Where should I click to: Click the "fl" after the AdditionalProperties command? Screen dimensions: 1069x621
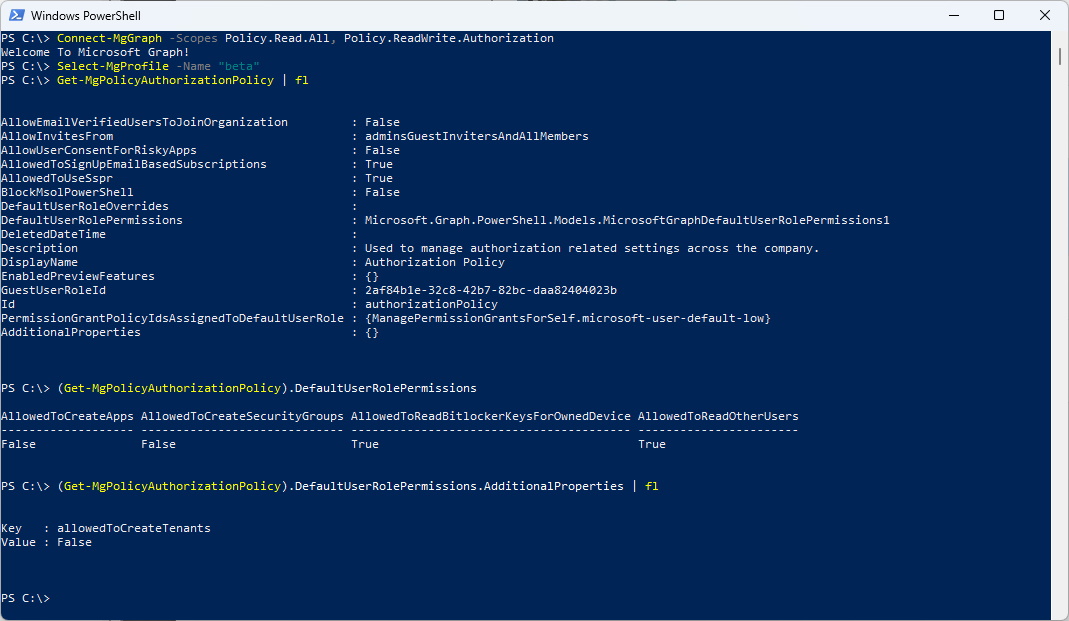(652, 486)
